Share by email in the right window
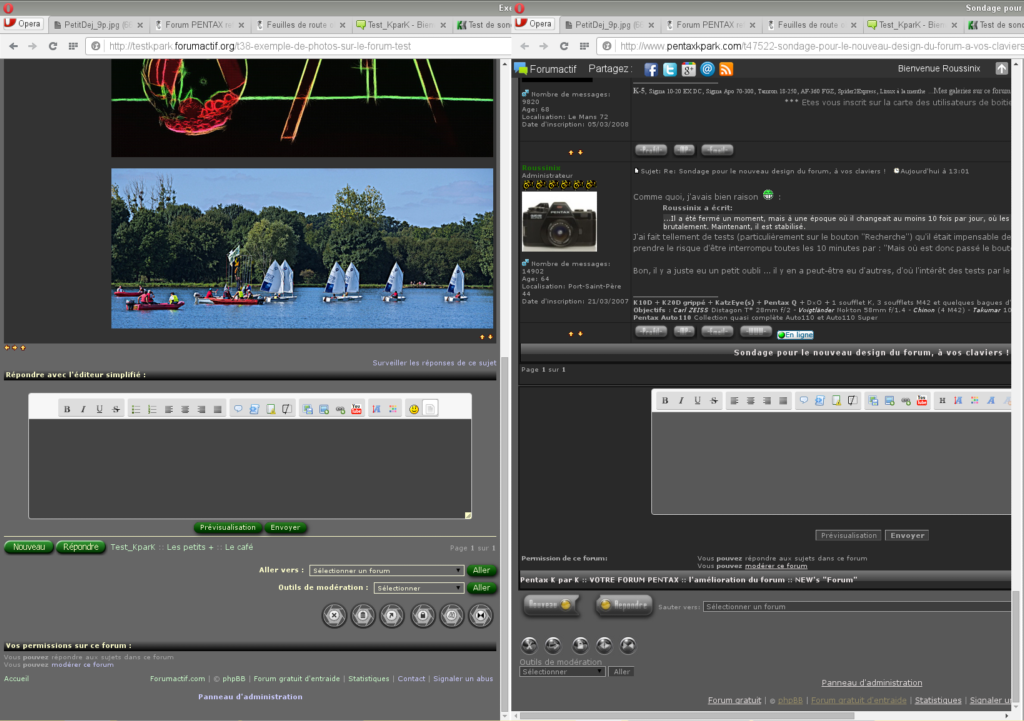 tap(707, 69)
